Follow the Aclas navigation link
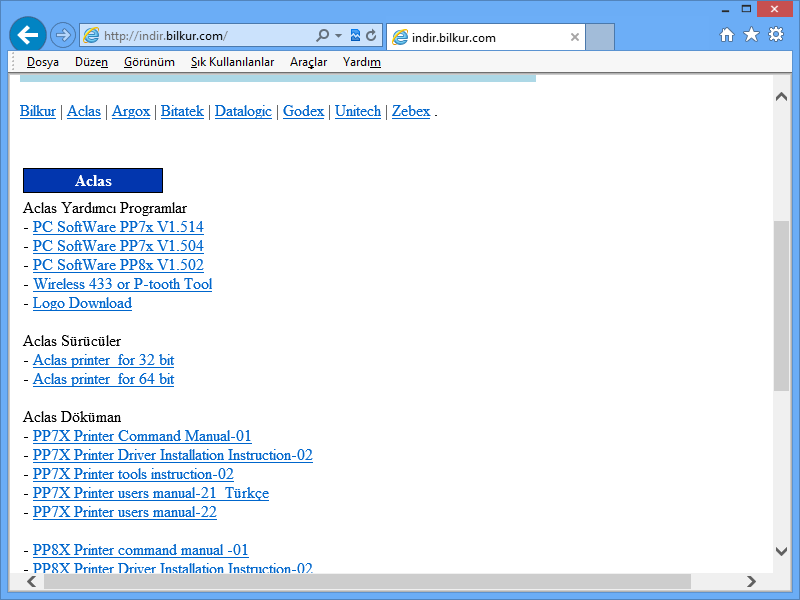 (x=84, y=111)
